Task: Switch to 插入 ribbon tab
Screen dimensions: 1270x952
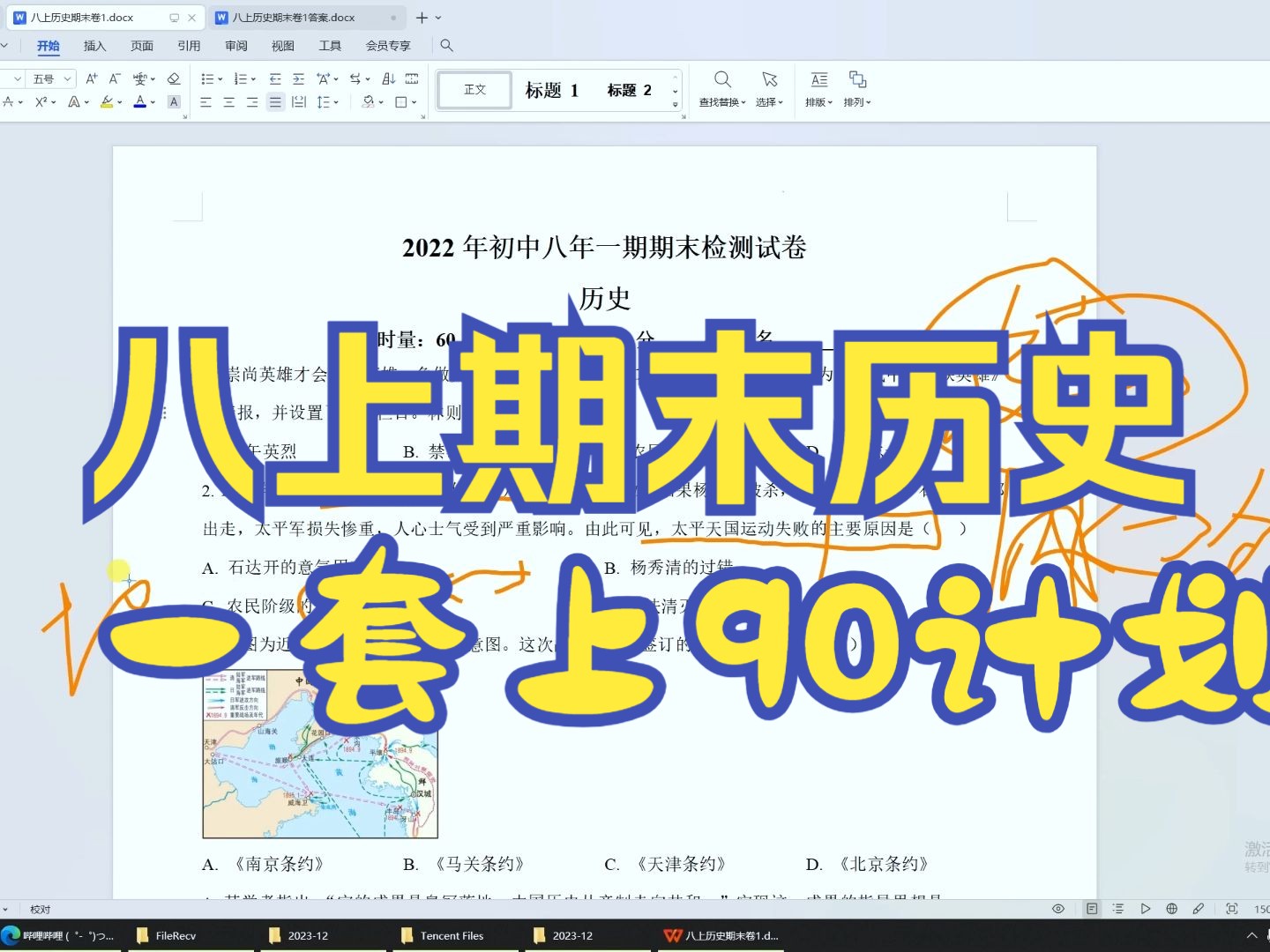Action: [x=94, y=46]
